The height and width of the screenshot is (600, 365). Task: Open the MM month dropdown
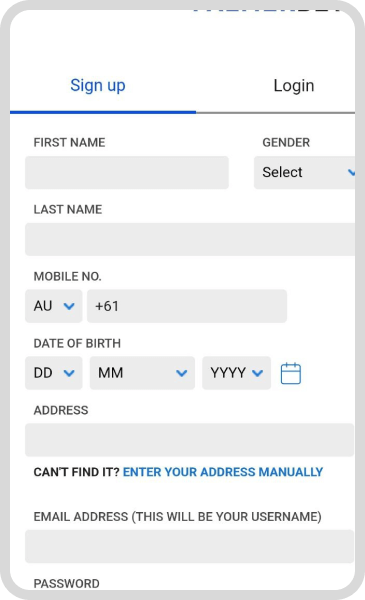(142, 373)
